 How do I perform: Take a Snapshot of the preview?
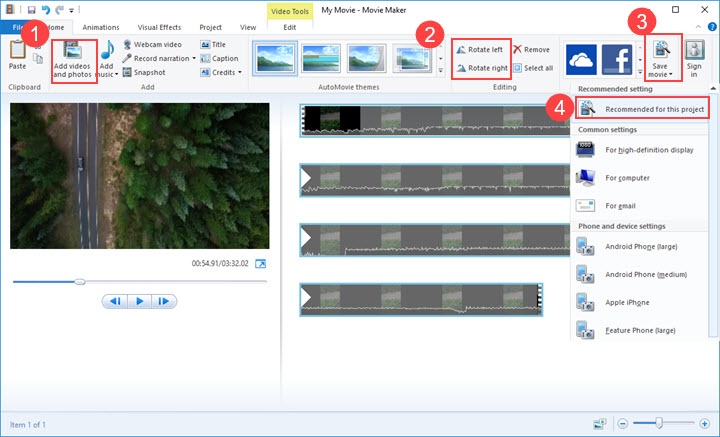144,72
